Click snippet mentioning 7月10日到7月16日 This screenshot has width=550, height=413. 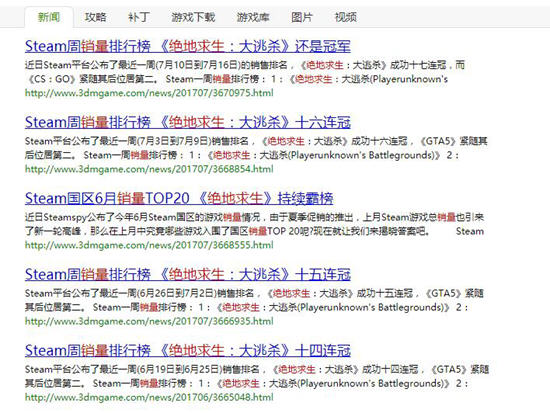tap(245, 65)
